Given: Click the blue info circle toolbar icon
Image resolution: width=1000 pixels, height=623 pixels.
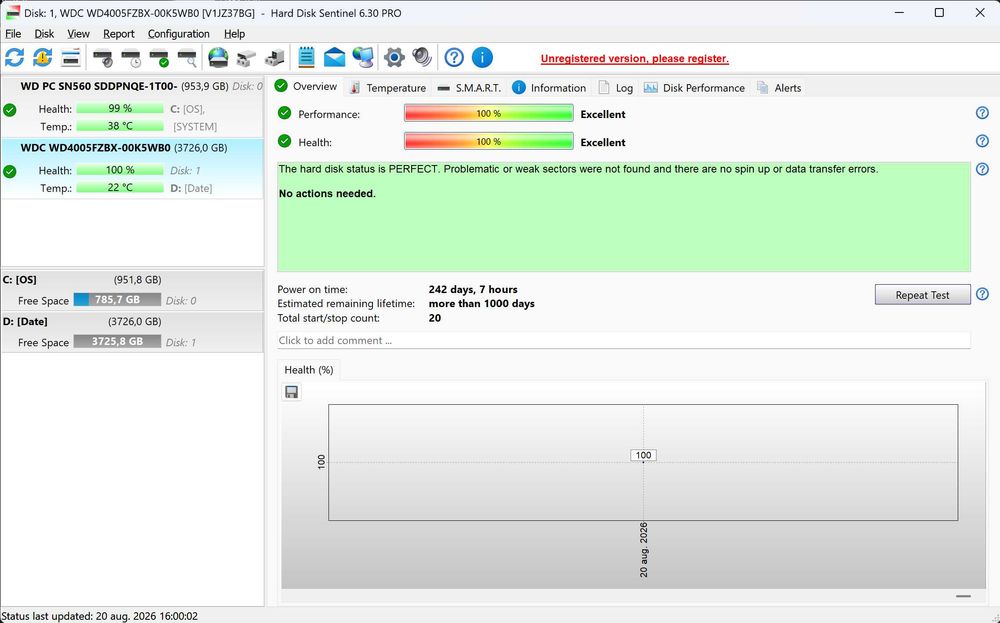Looking at the screenshot, I should 482,57.
